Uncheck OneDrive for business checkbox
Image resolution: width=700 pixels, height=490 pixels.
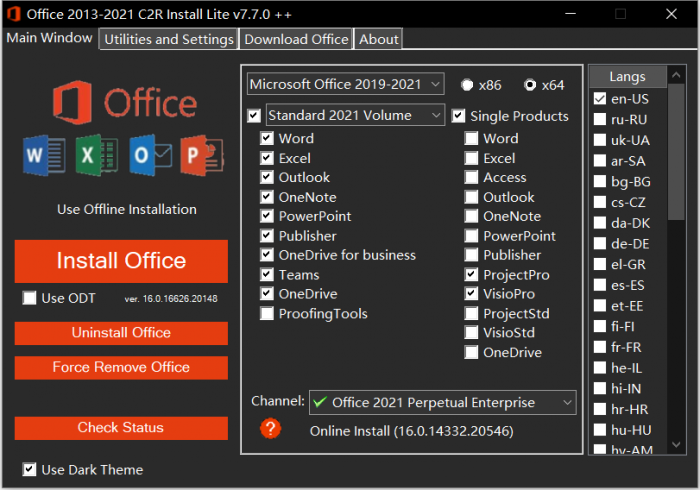[267, 255]
